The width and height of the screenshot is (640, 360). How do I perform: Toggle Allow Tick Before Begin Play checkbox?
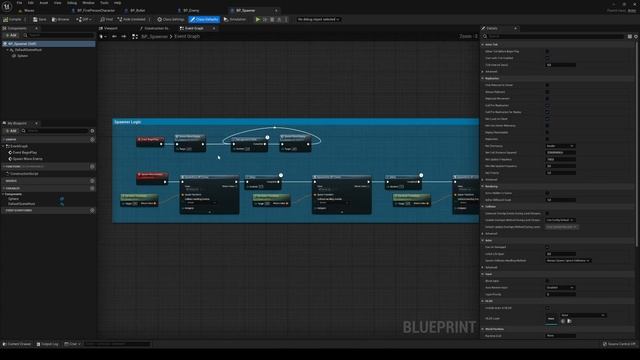coord(547,51)
